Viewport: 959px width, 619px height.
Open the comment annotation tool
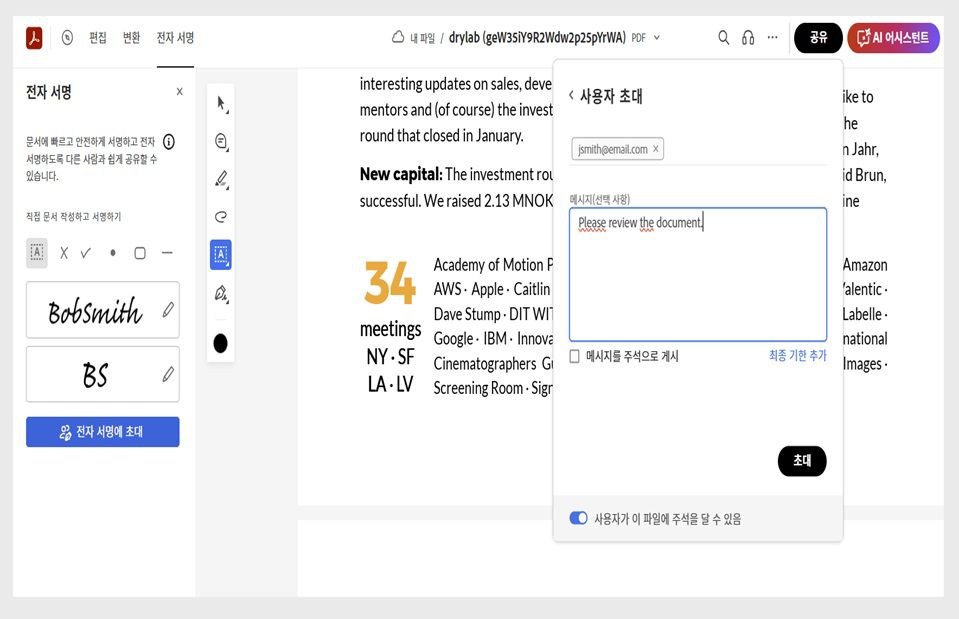click(x=222, y=141)
